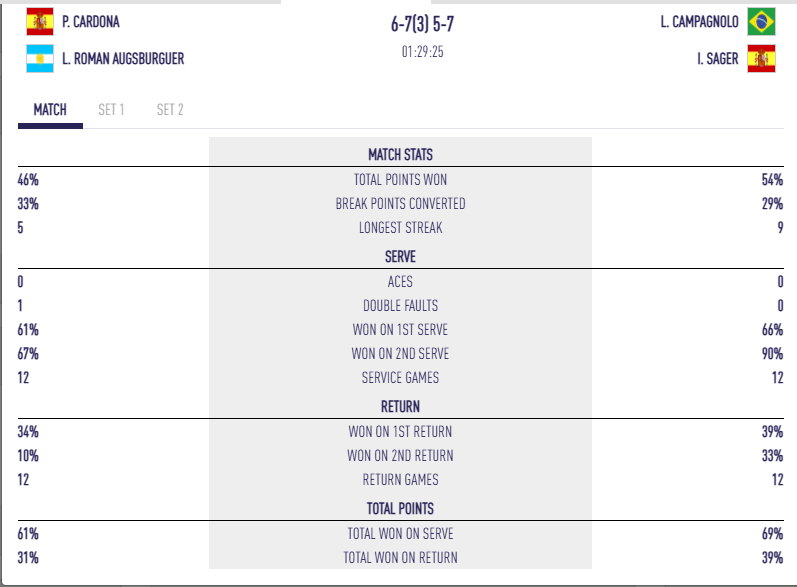Screen dimensions: 797x587
Task: Select the SET 2 tab
Action: click(x=170, y=109)
